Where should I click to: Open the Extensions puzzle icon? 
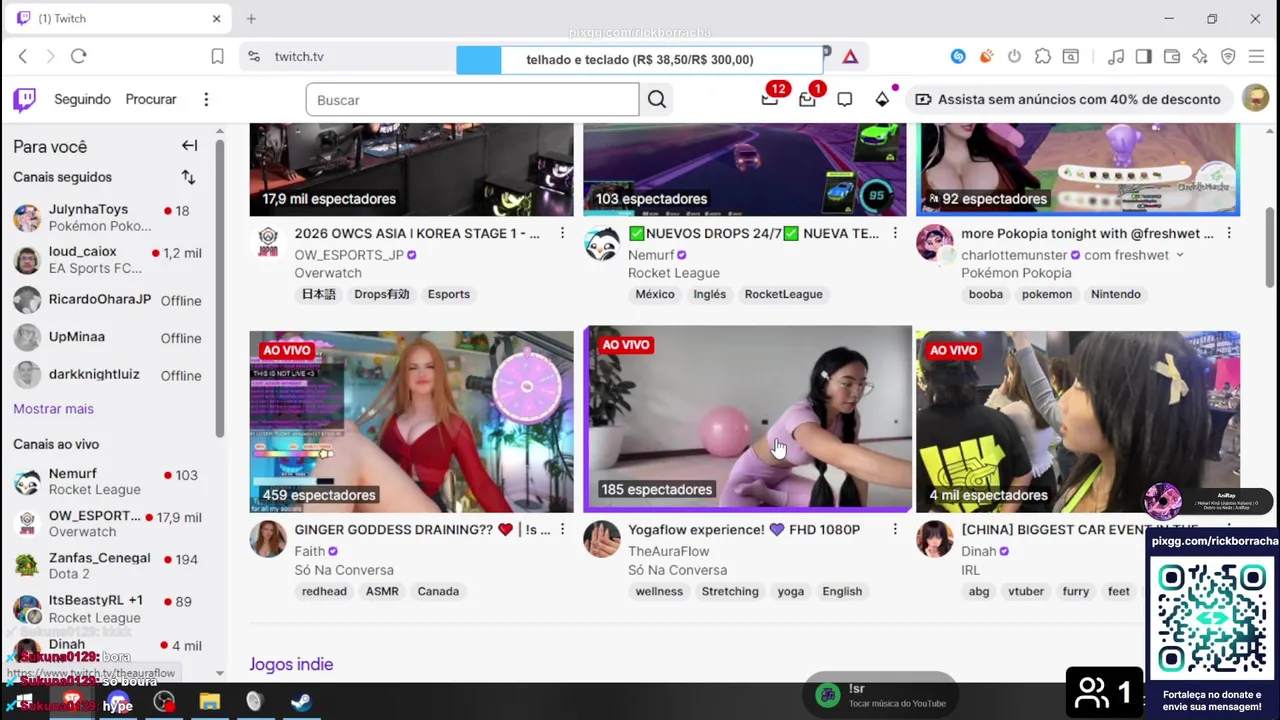click(1043, 57)
